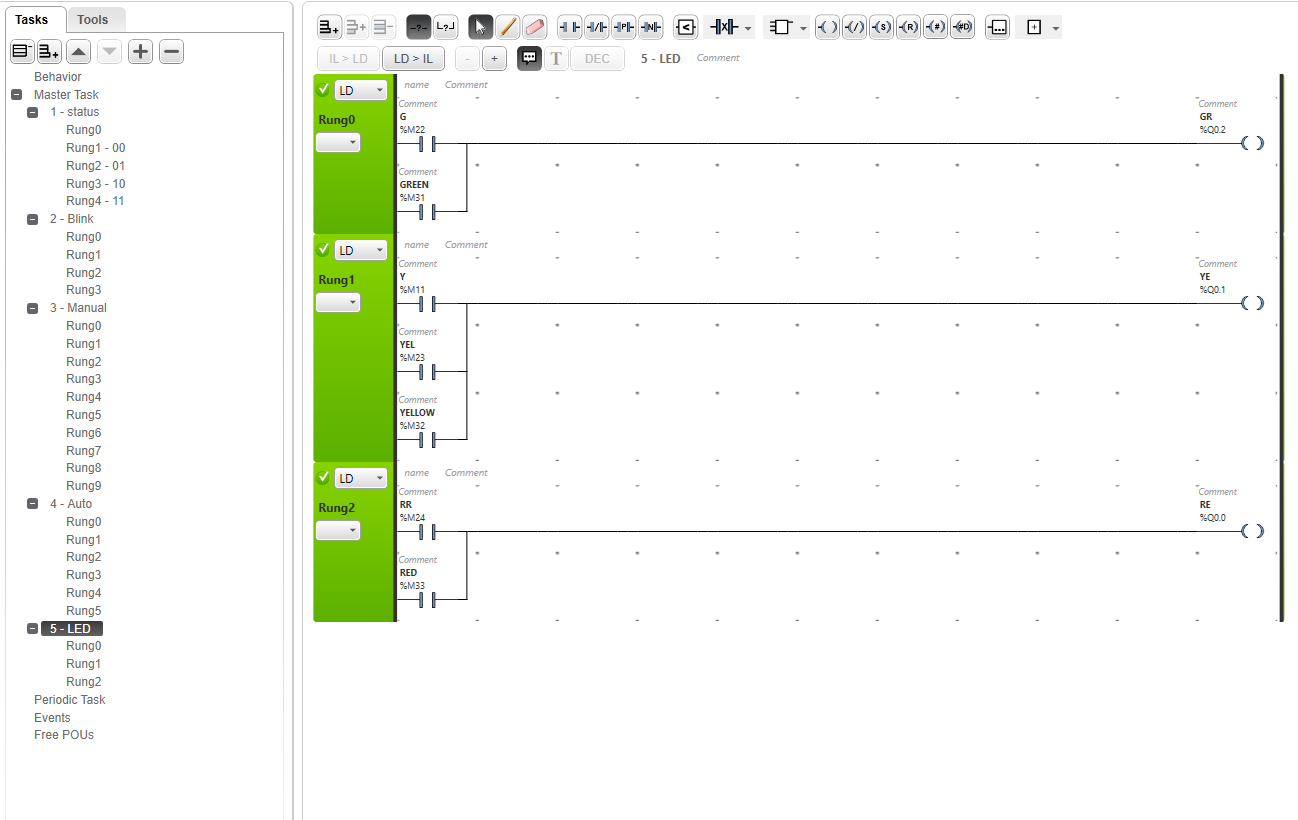The height and width of the screenshot is (820, 1298).
Task: Move the selected item up in Tasks
Action: [79, 52]
